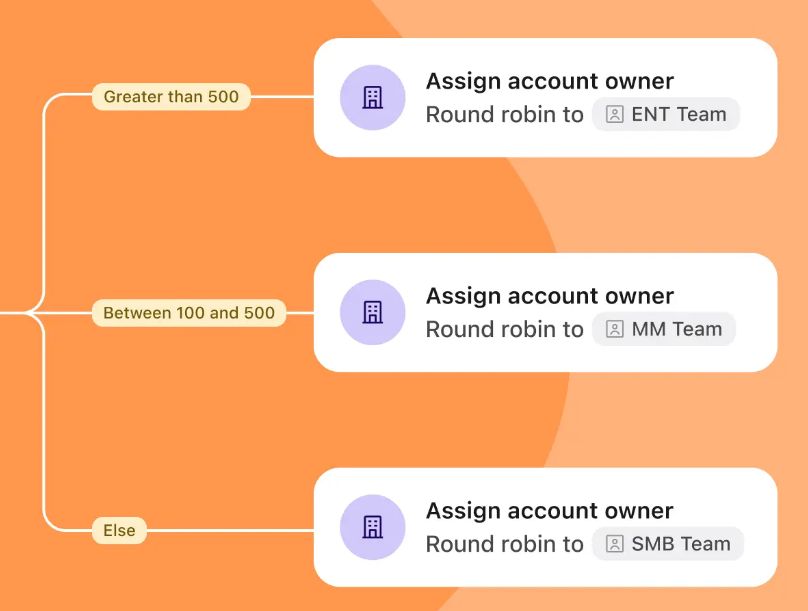
Task: Click "Round robin to" text on the MM card
Action: coord(504,330)
